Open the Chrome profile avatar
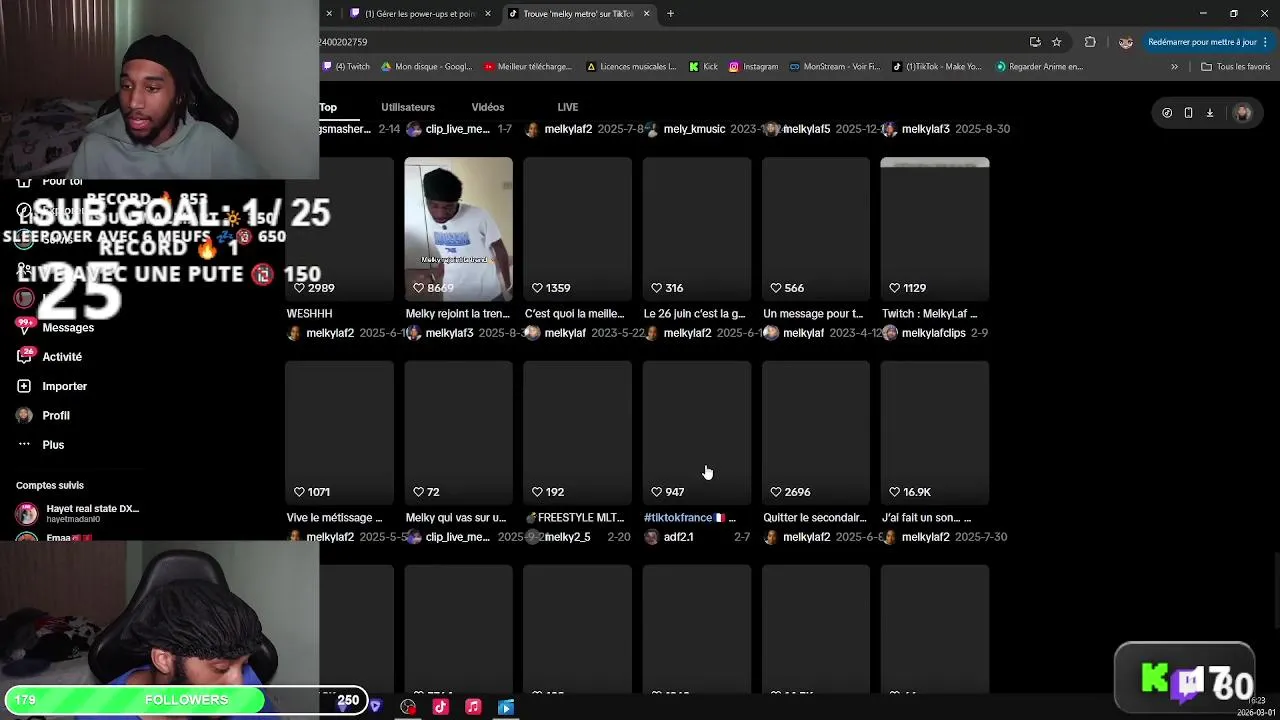 pyautogui.click(x=1125, y=42)
